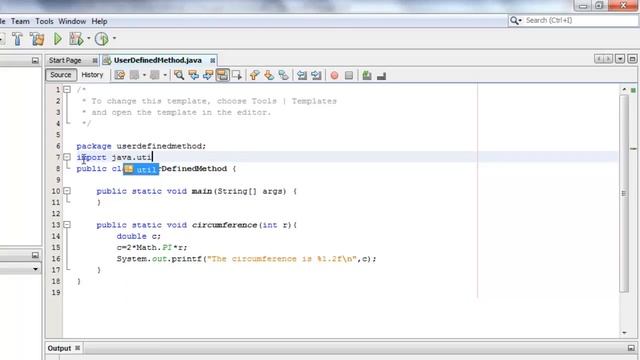The height and width of the screenshot is (360, 640).
Task: Collapse the import fold at line 7
Action: (x=67, y=157)
